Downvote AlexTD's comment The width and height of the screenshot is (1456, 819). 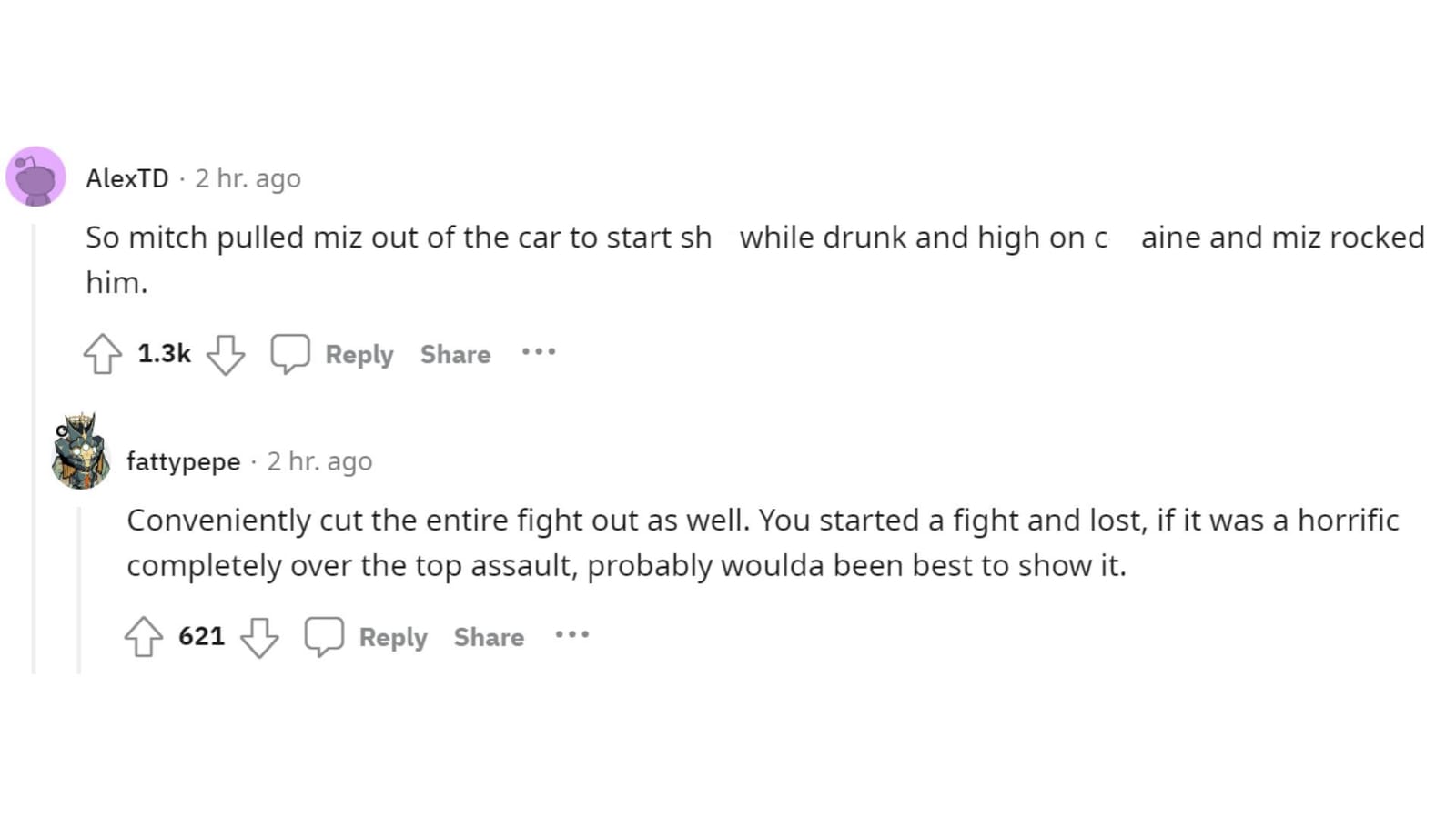tap(225, 354)
